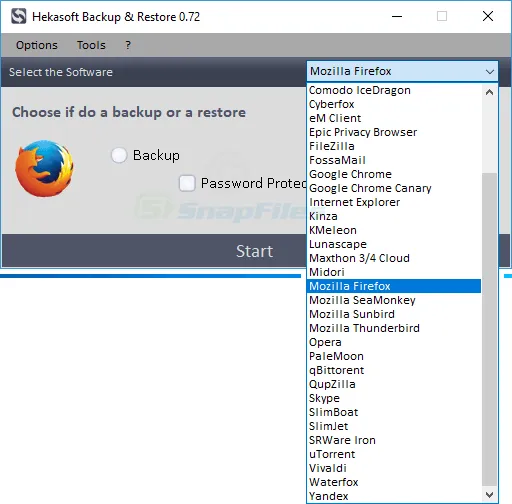The height and width of the screenshot is (504, 512).
Task: Choose Vivaldi from the list
Action: pyautogui.click(x=394, y=468)
